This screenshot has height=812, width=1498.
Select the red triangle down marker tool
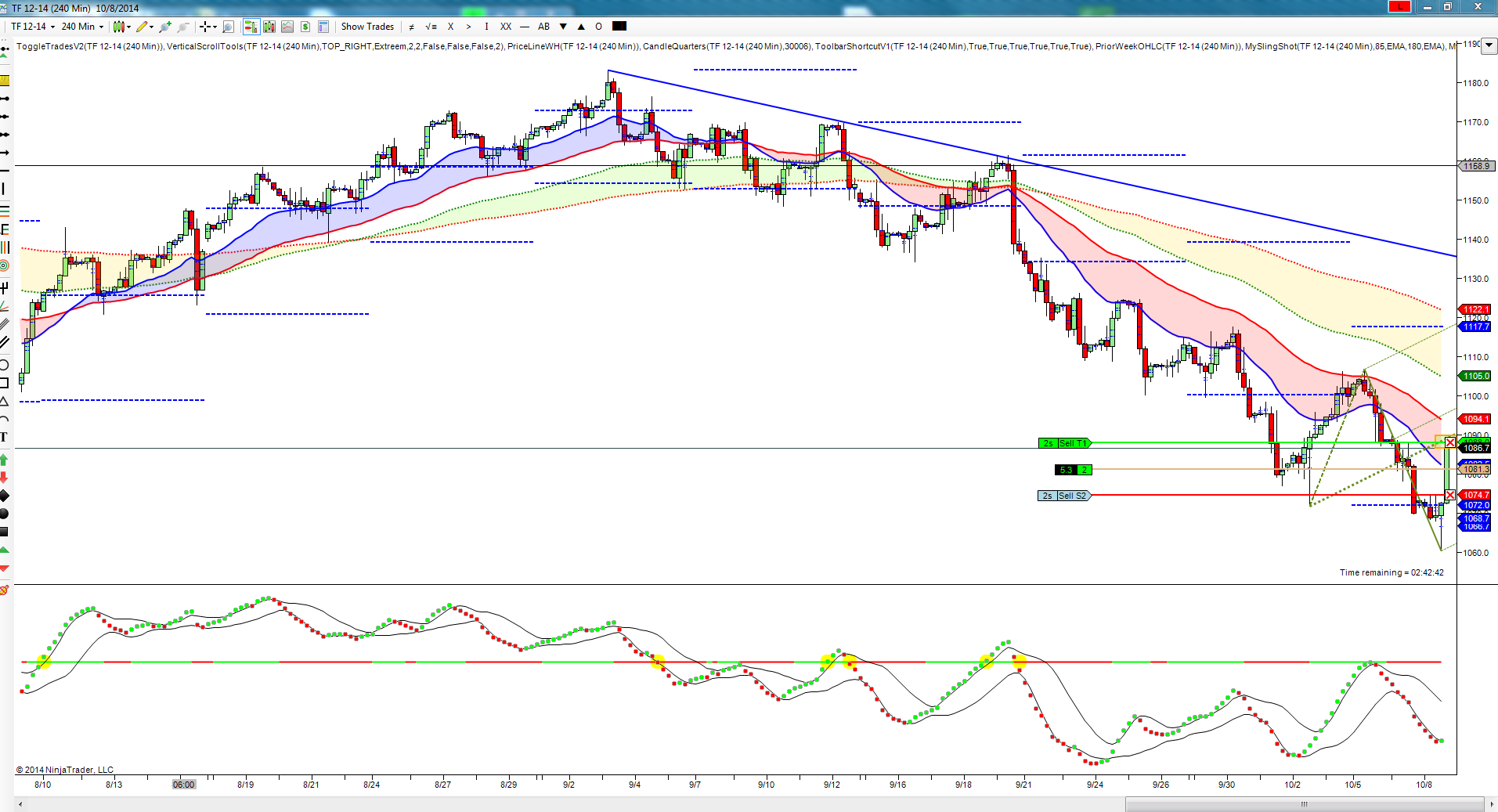[x=5, y=568]
